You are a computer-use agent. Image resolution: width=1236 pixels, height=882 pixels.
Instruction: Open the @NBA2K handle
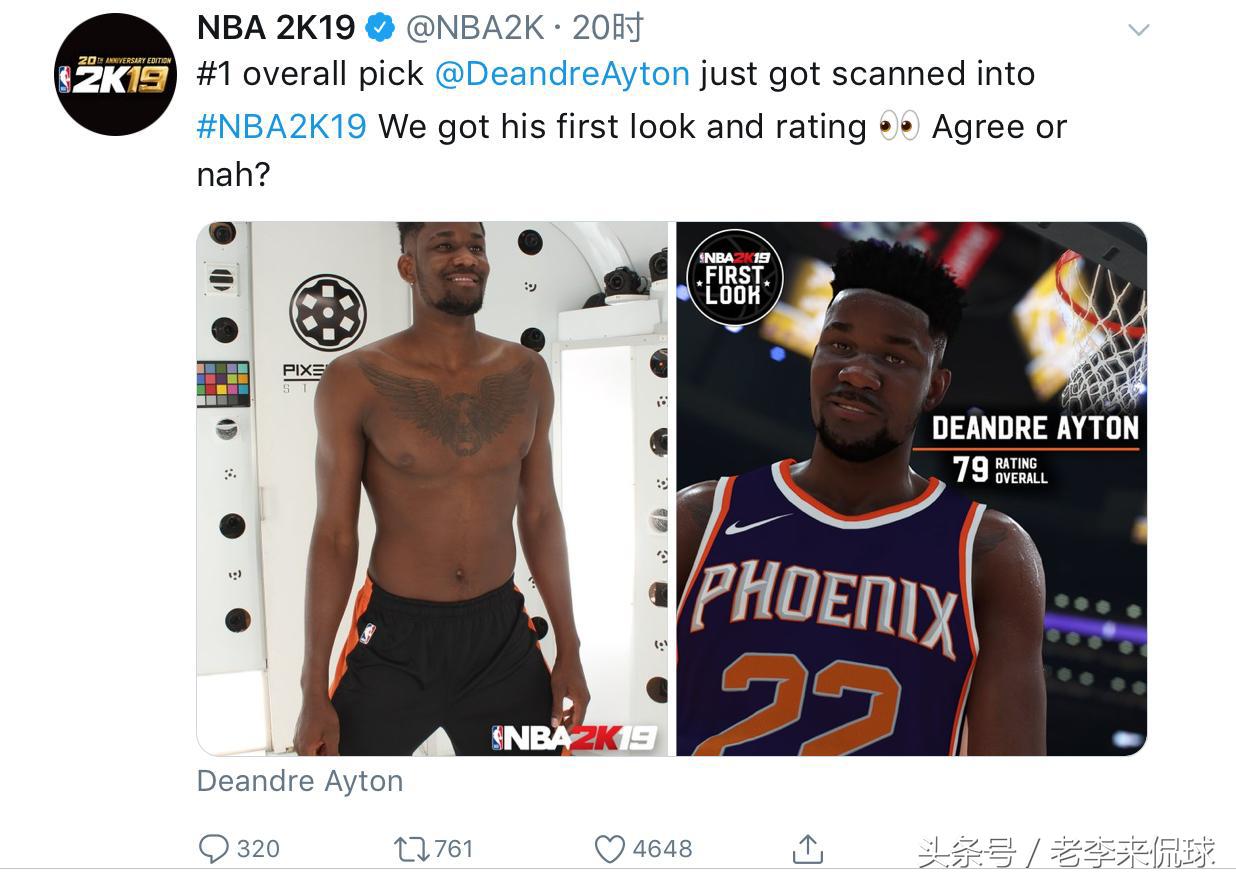click(x=475, y=28)
